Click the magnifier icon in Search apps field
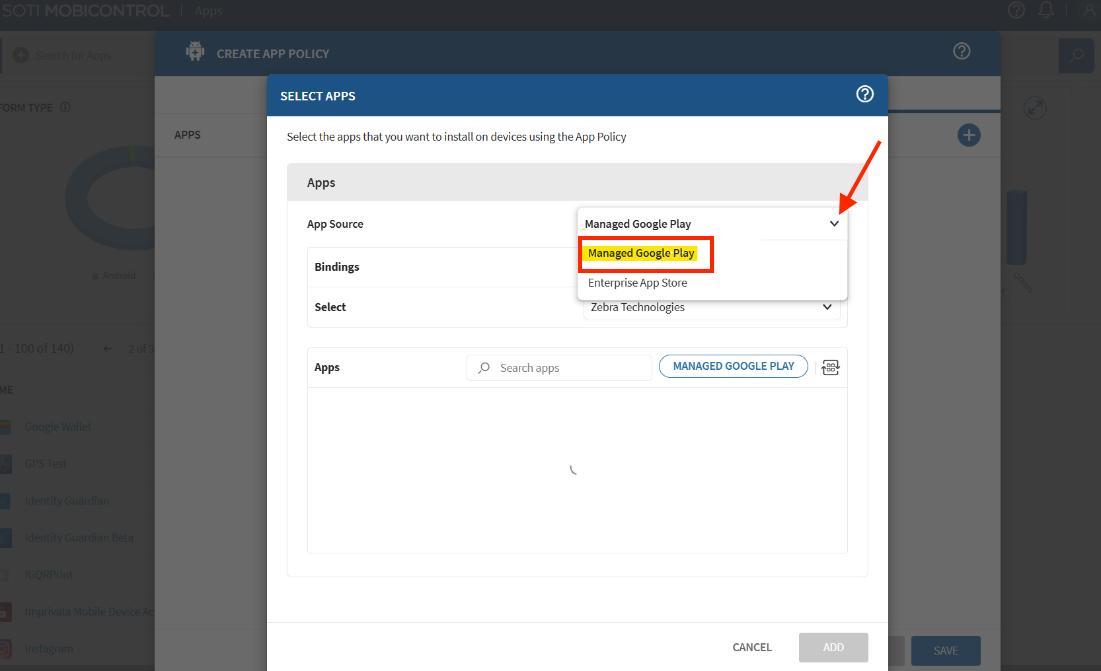1101x671 pixels. (x=484, y=368)
